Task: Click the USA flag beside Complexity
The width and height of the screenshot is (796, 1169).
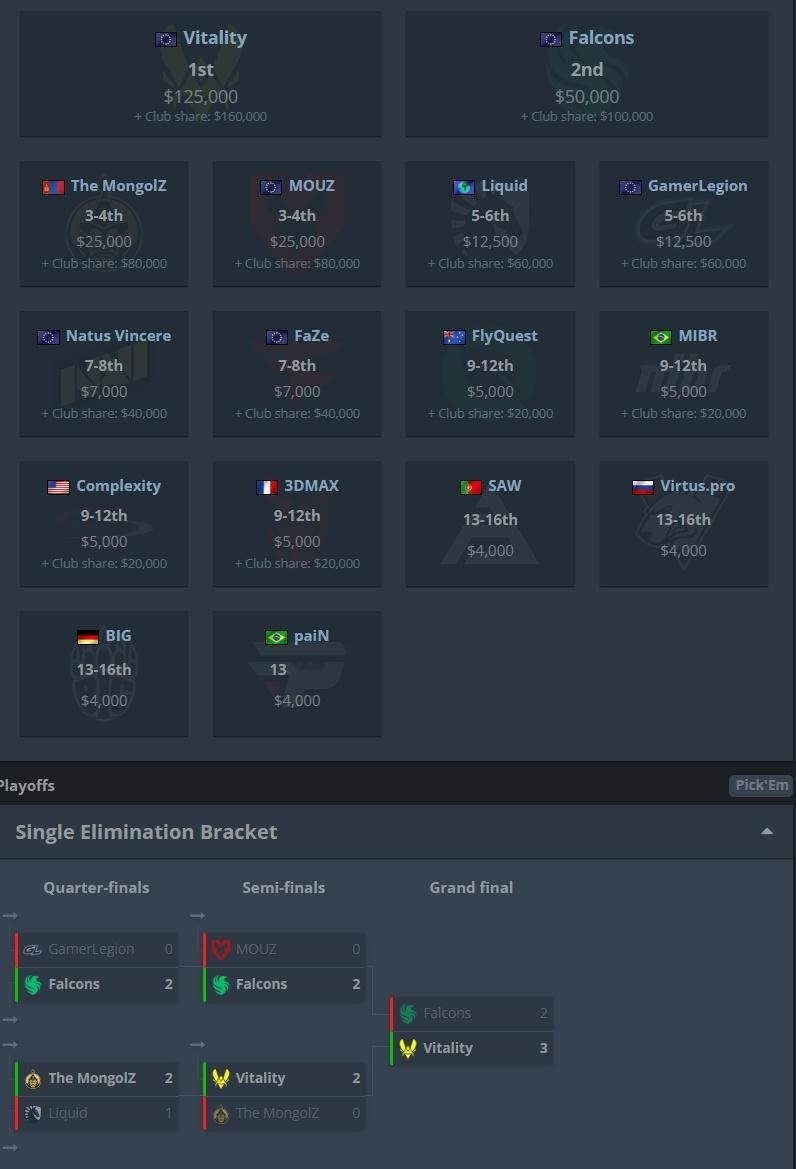Action: (58, 487)
